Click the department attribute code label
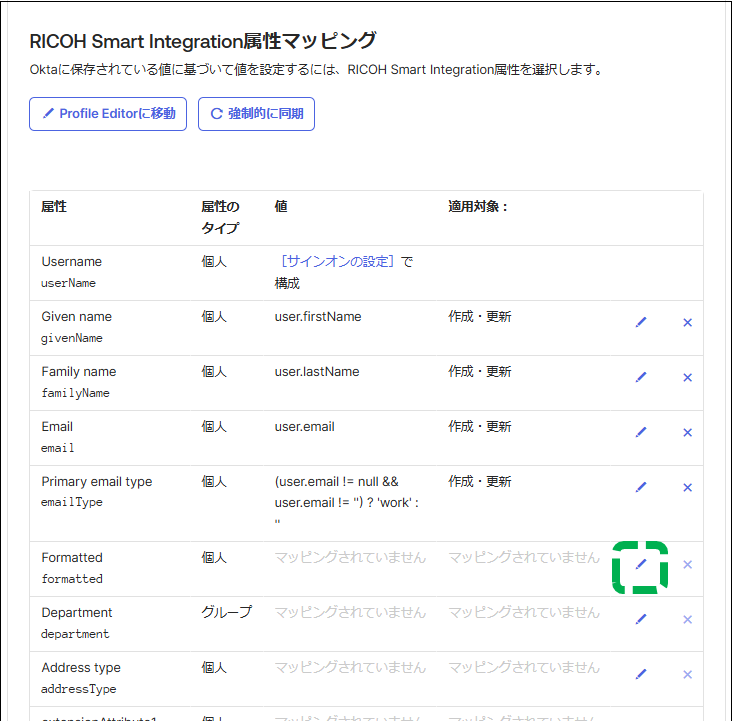This screenshot has height=721, width=732. (75, 634)
